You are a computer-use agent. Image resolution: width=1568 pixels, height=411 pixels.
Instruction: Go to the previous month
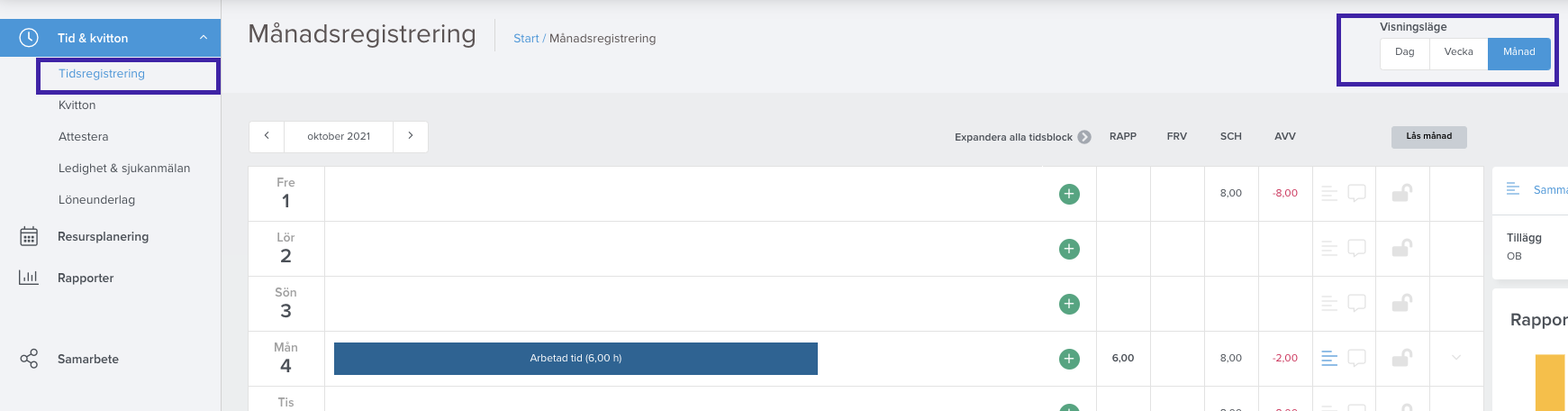pos(267,136)
